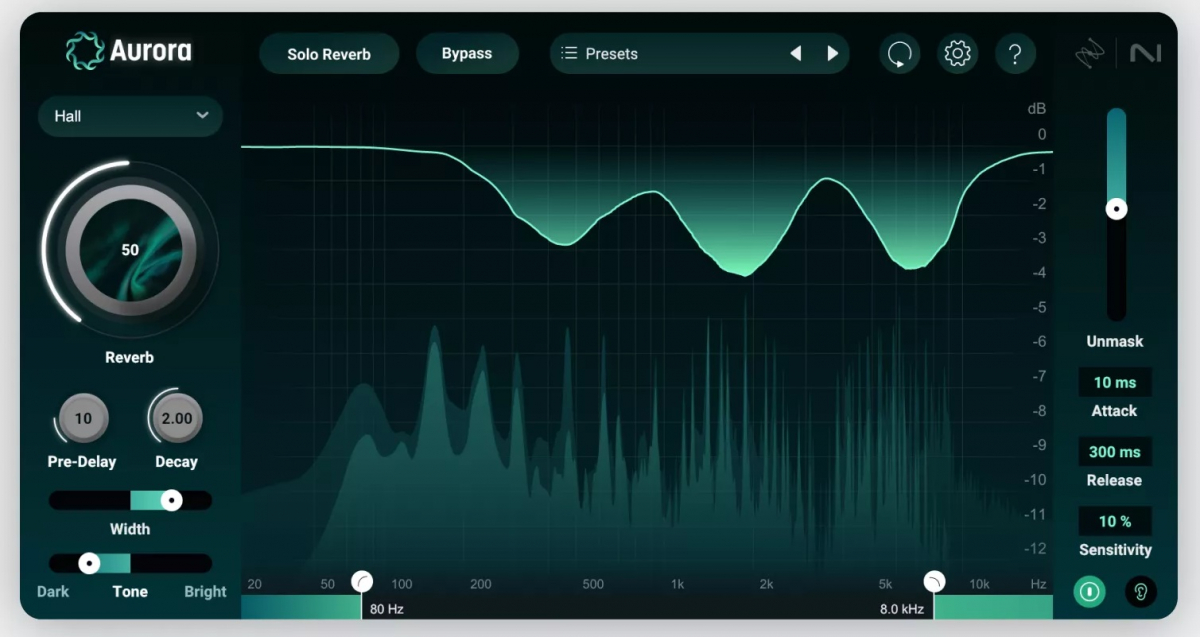Go to next preset with right arrow

point(832,54)
